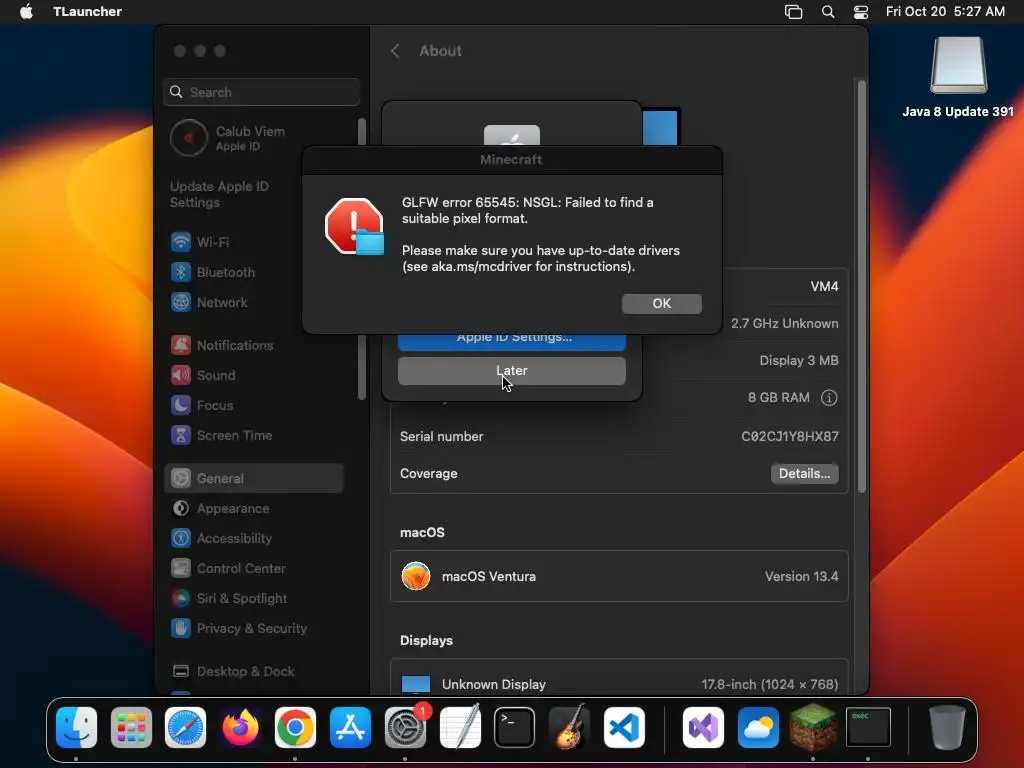
Task: Dismiss the Minecraft error with OK
Action: point(662,303)
